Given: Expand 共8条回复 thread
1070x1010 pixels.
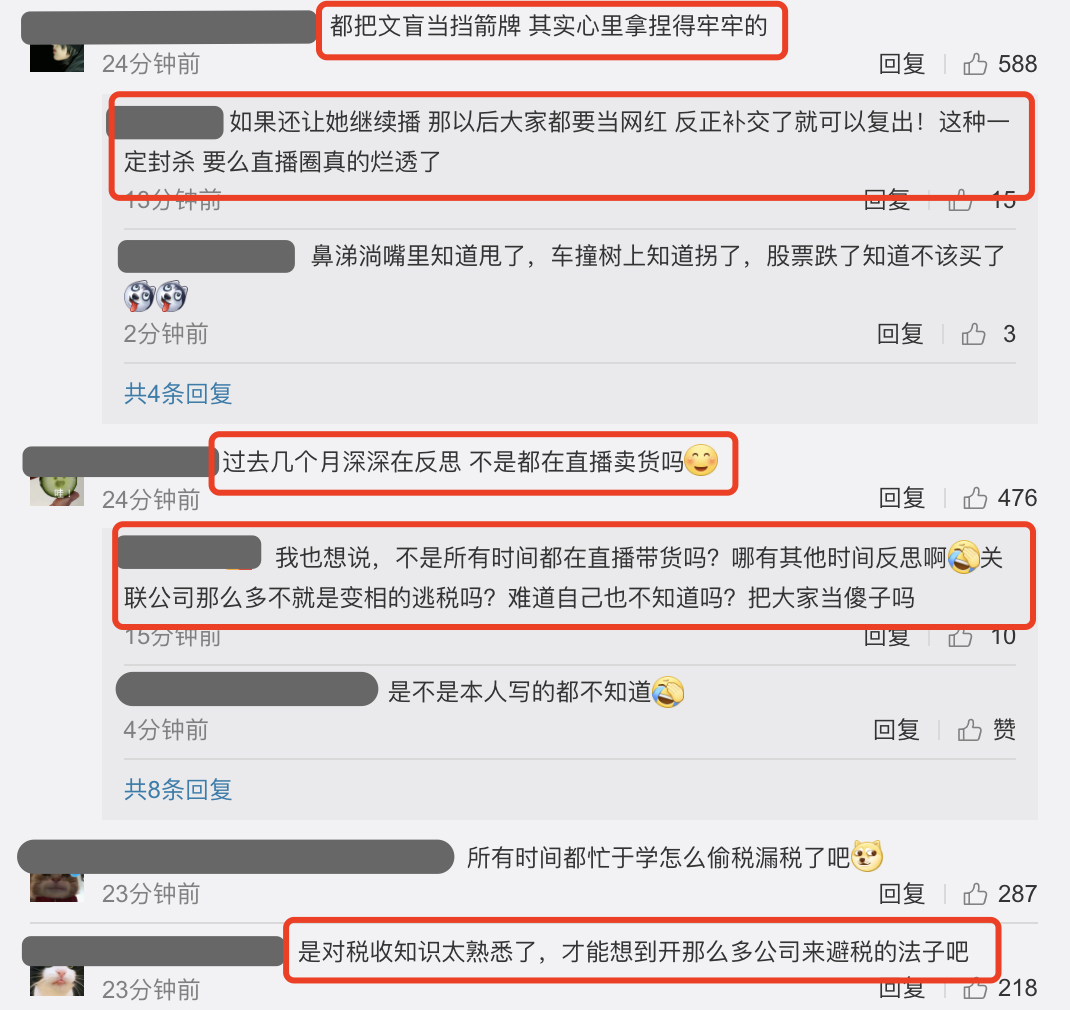Looking at the screenshot, I should click(x=178, y=790).
